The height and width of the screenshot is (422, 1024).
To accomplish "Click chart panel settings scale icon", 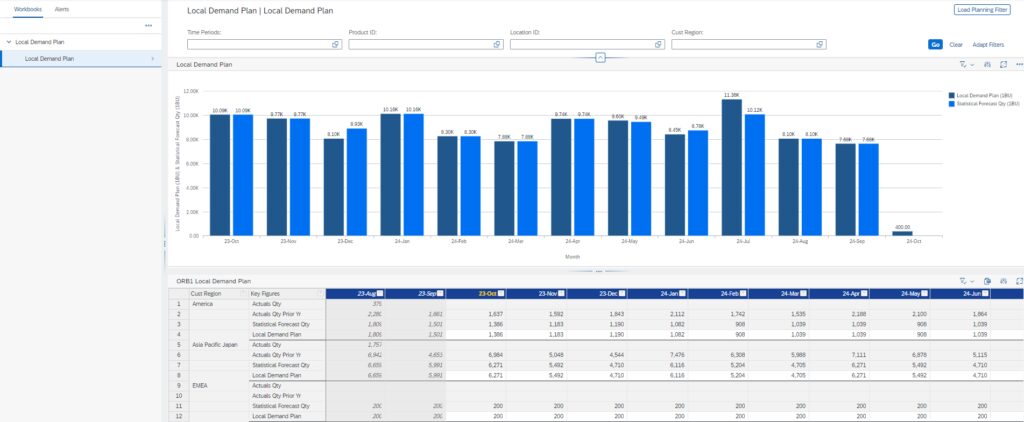I will (x=987, y=64).
